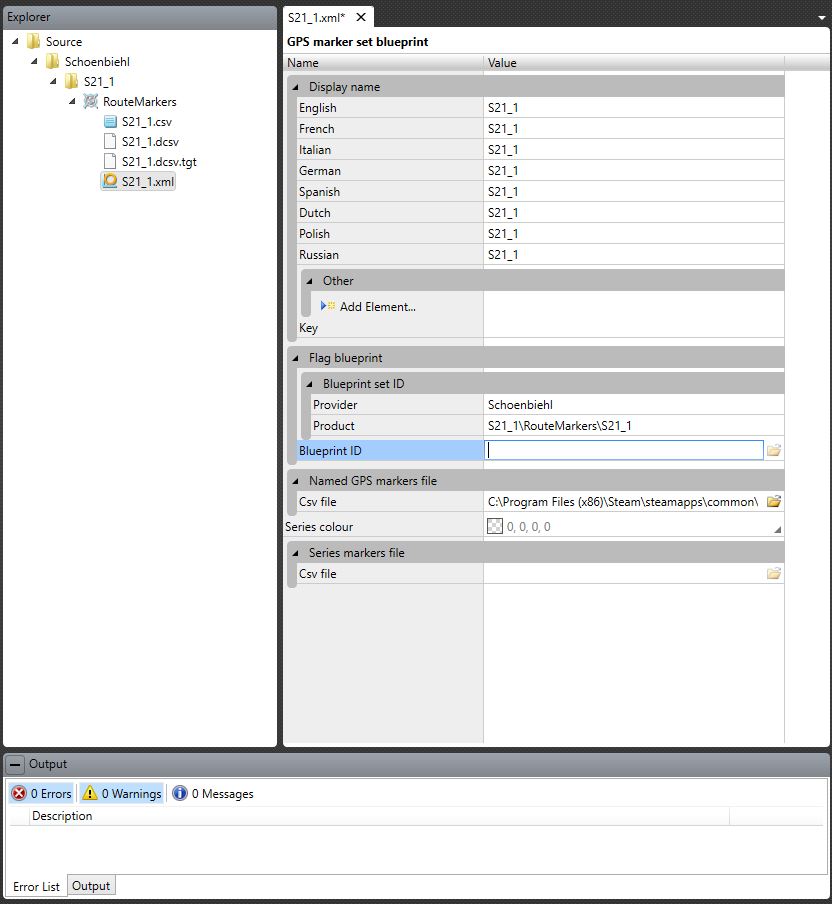The image size is (832, 904).
Task: Select S21_1.dcsv in Explorer
Action: coord(150,141)
